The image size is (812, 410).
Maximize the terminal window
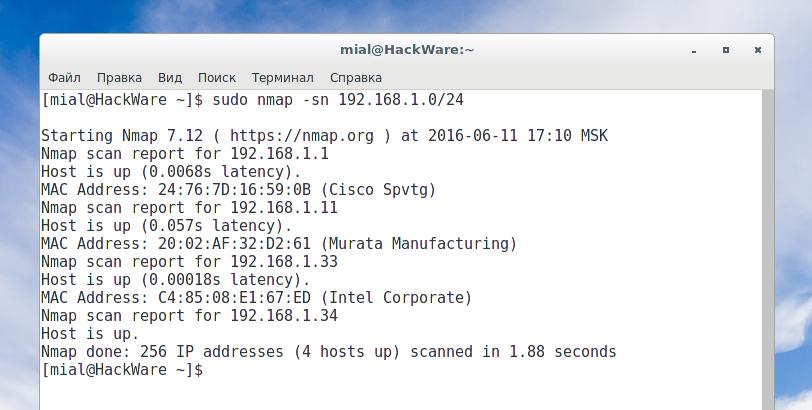(726, 49)
